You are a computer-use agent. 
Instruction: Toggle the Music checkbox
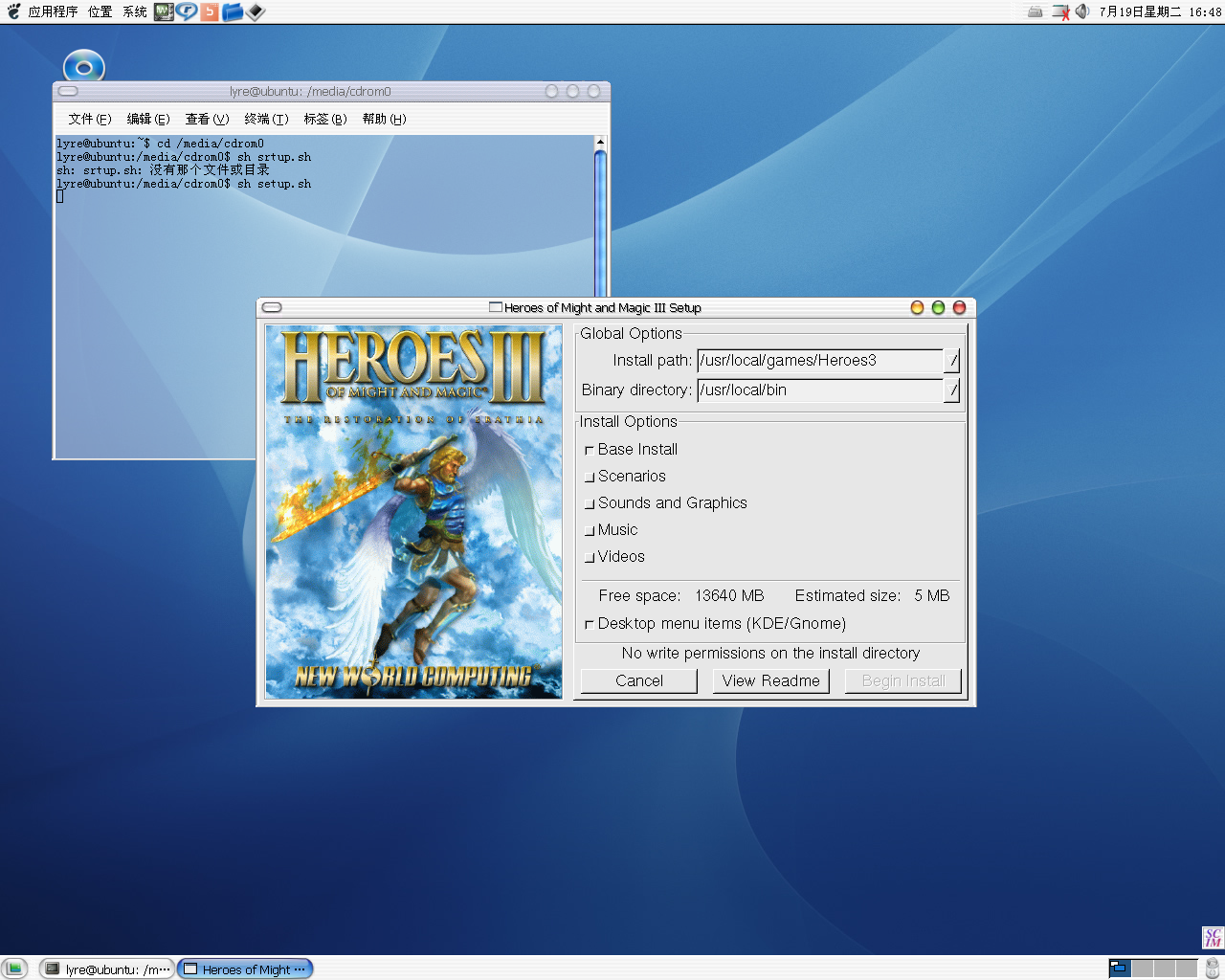coord(590,530)
